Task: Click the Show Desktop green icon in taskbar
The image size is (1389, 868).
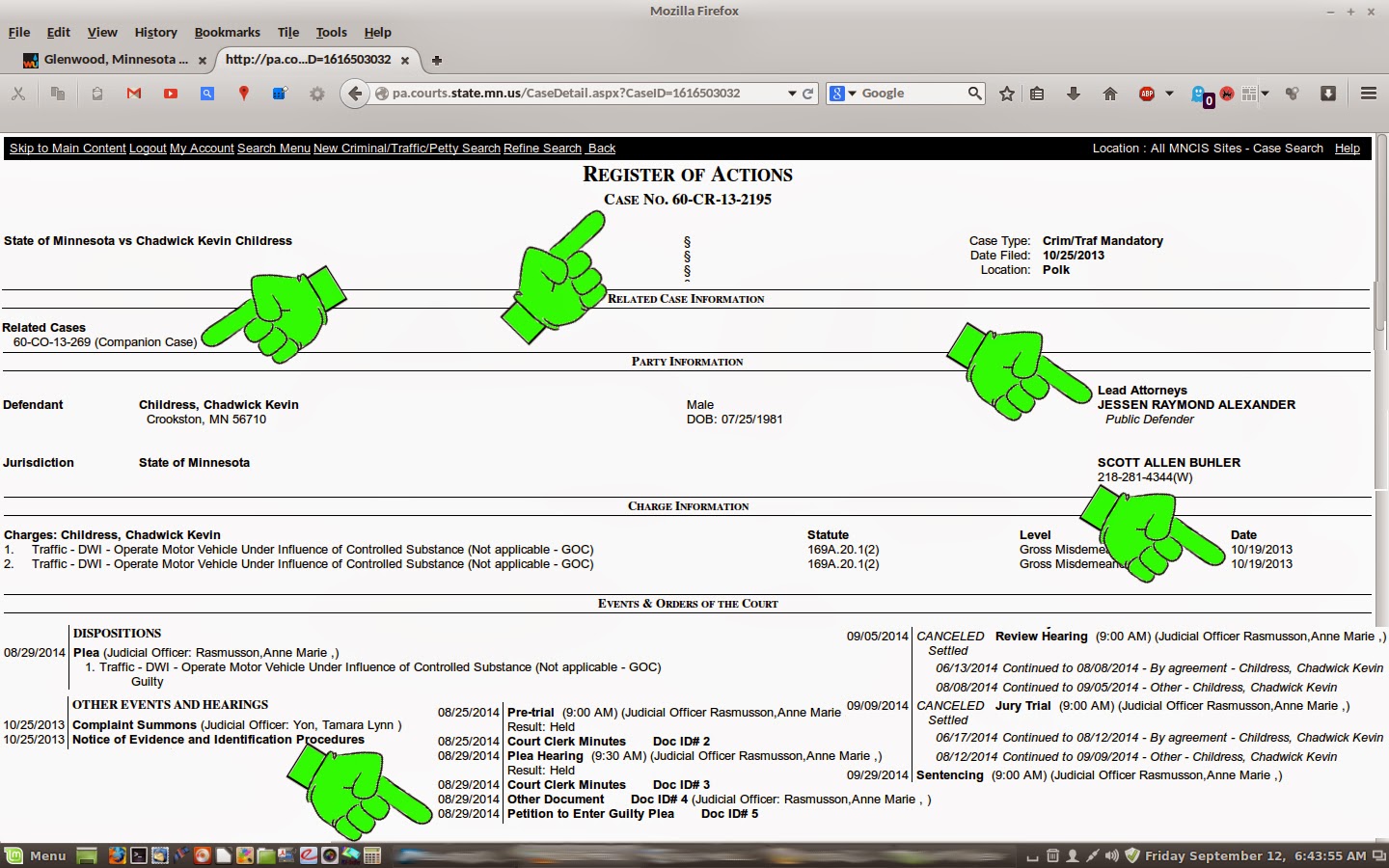Action: 87,855
